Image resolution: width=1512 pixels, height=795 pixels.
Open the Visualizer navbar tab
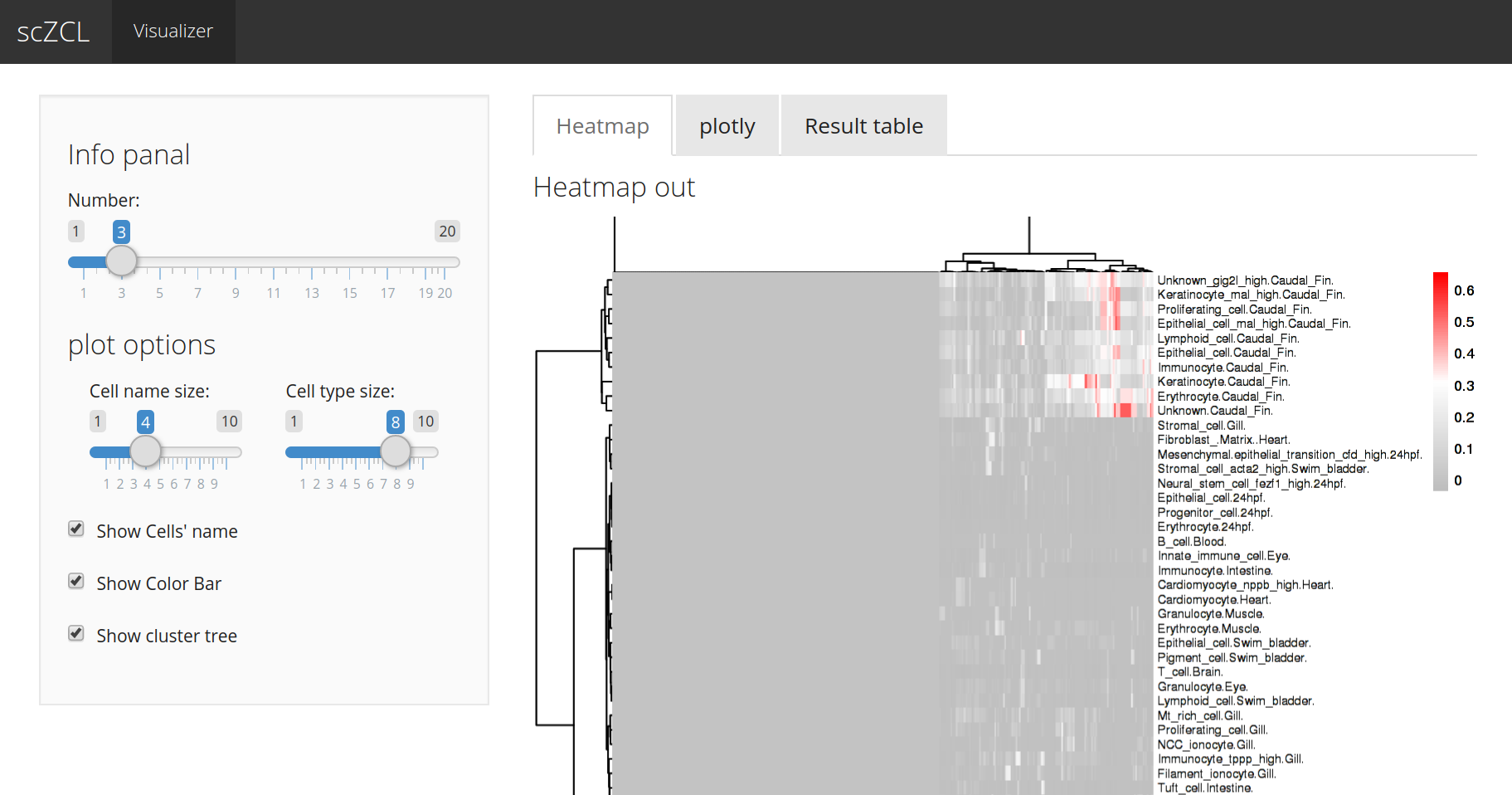173,32
